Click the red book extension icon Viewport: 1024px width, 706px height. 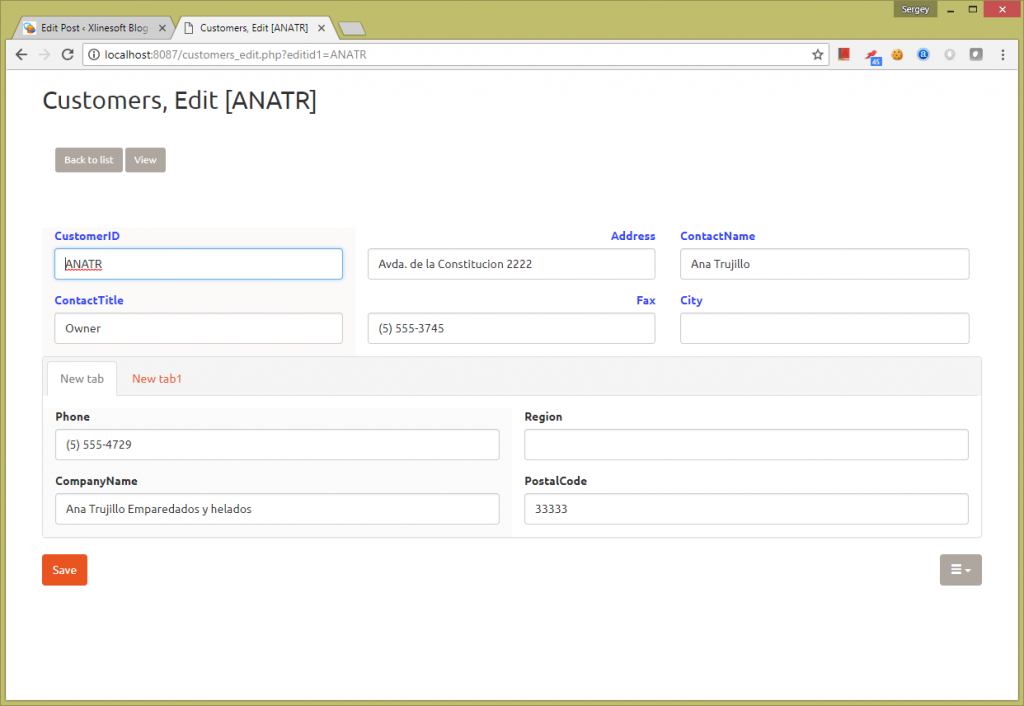pyautogui.click(x=844, y=54)
